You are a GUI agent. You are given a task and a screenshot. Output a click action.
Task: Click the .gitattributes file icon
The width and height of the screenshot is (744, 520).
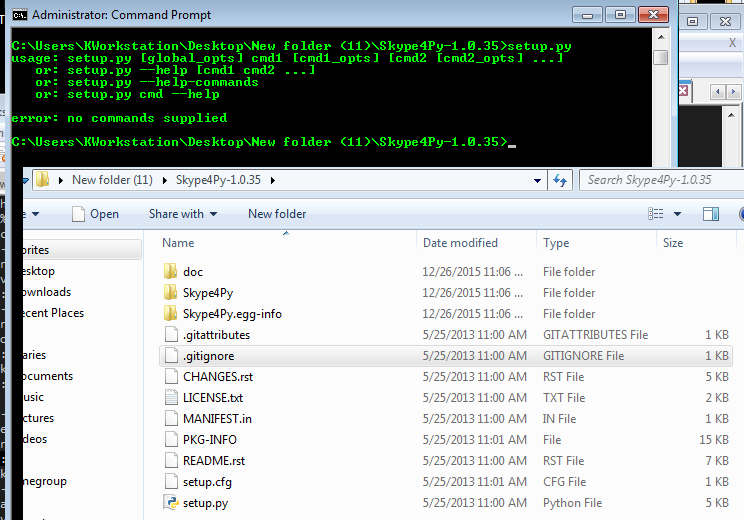pos(171,334)
